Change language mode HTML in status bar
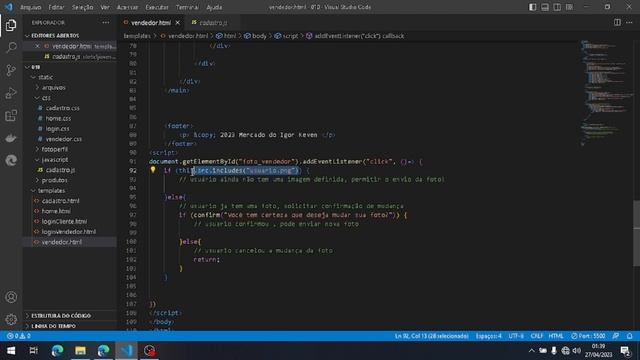The width and height of the screenshot is (640, 360). tap(556, 336)
